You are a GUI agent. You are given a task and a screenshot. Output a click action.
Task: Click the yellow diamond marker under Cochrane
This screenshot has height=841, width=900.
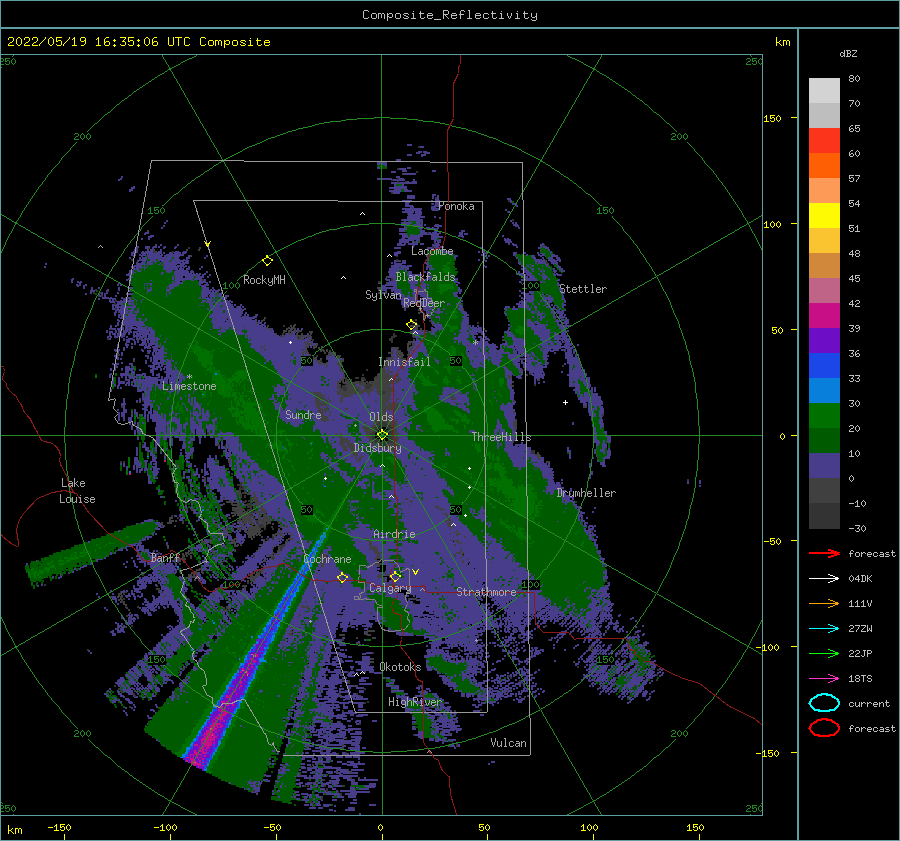tap(343, 577)
